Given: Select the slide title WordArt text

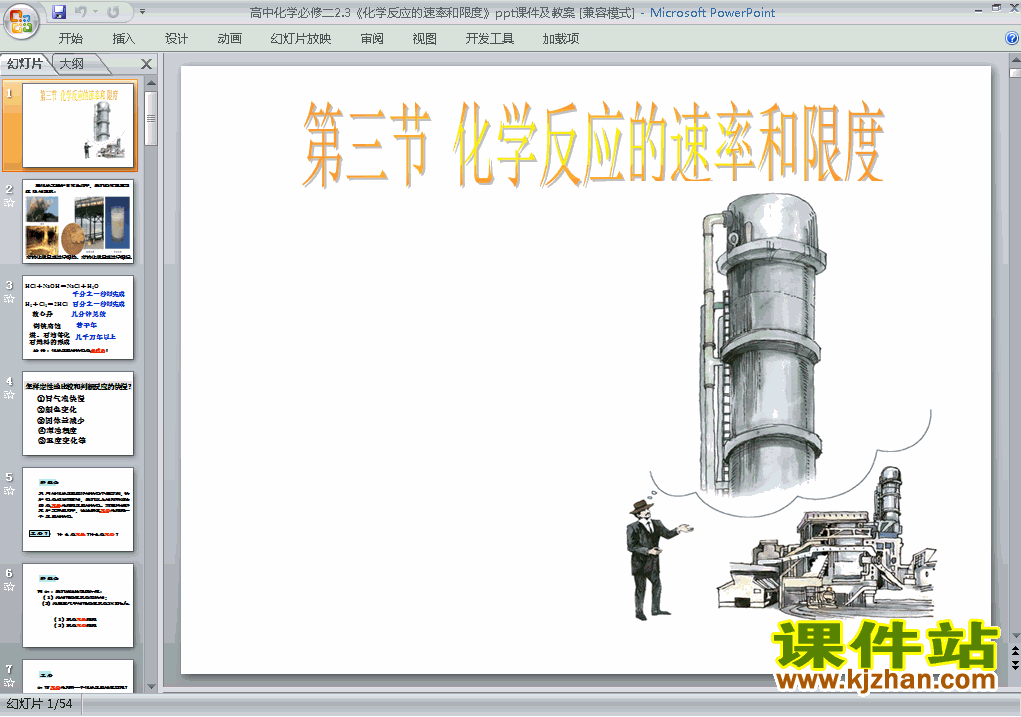Looking at the screenshot, I should pyautogui.click(x=593, y=145).
